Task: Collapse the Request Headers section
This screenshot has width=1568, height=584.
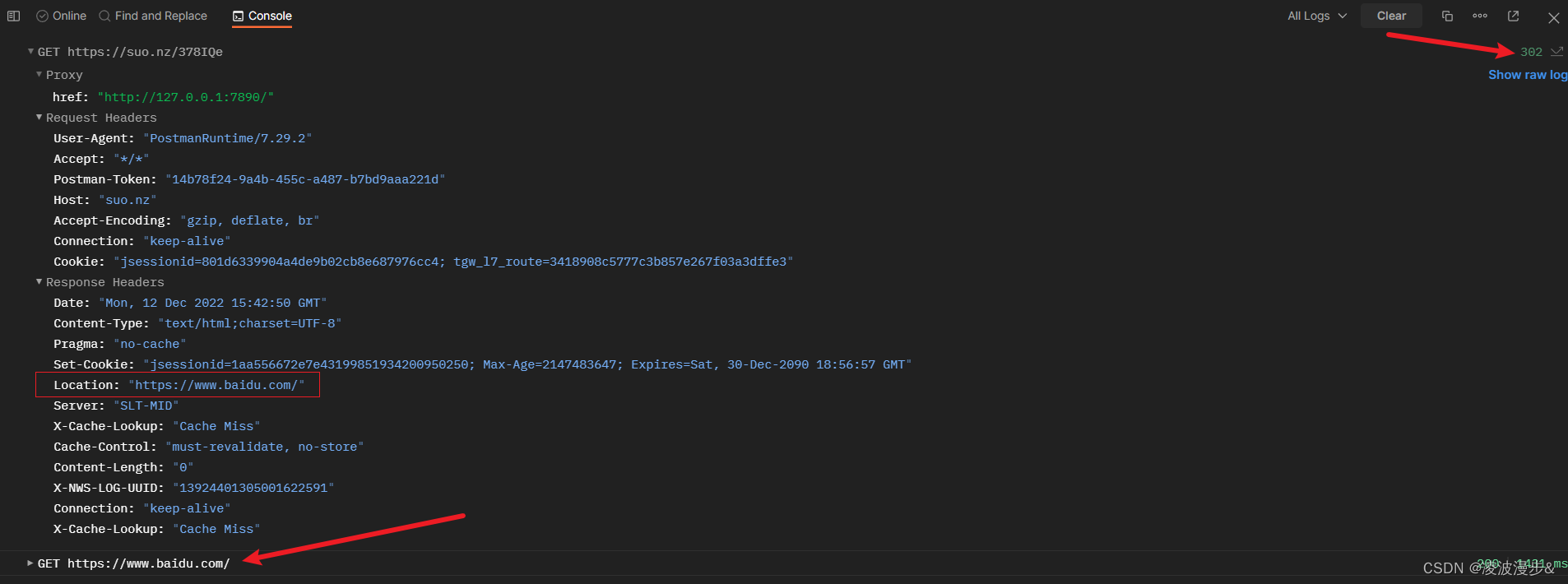Action: pyautogui.click(x=39, y=117)
